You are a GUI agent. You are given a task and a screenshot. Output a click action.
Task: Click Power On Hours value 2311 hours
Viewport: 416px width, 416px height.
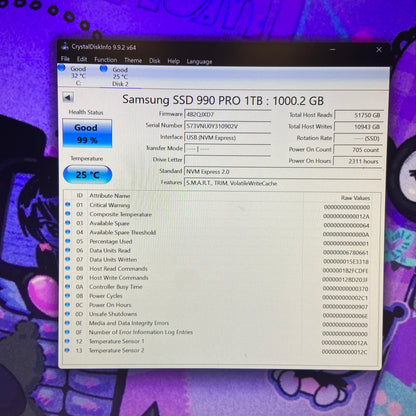coord(358,161)
